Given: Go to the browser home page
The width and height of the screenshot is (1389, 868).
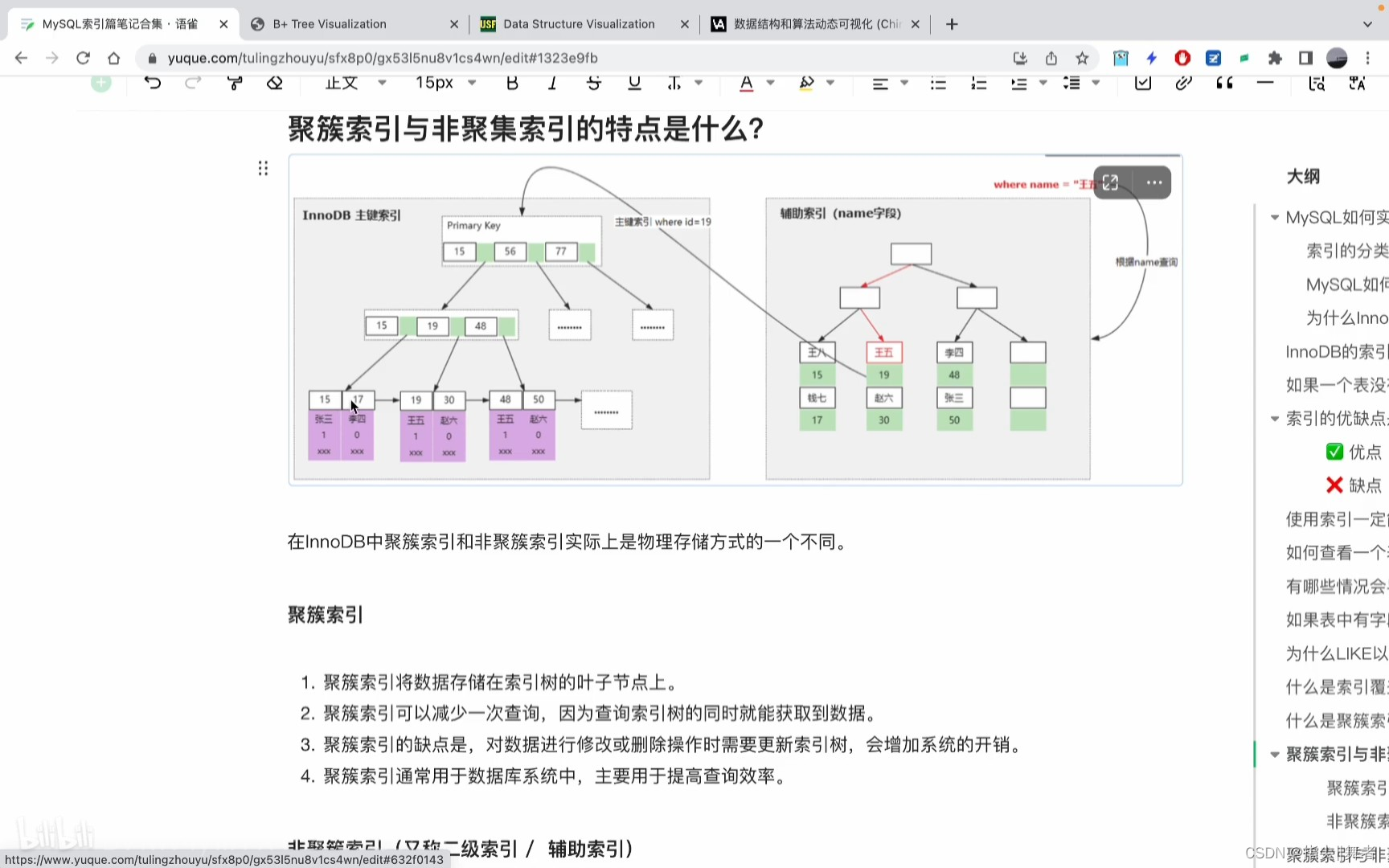Looking at the screenshot, I should point(113,58).
